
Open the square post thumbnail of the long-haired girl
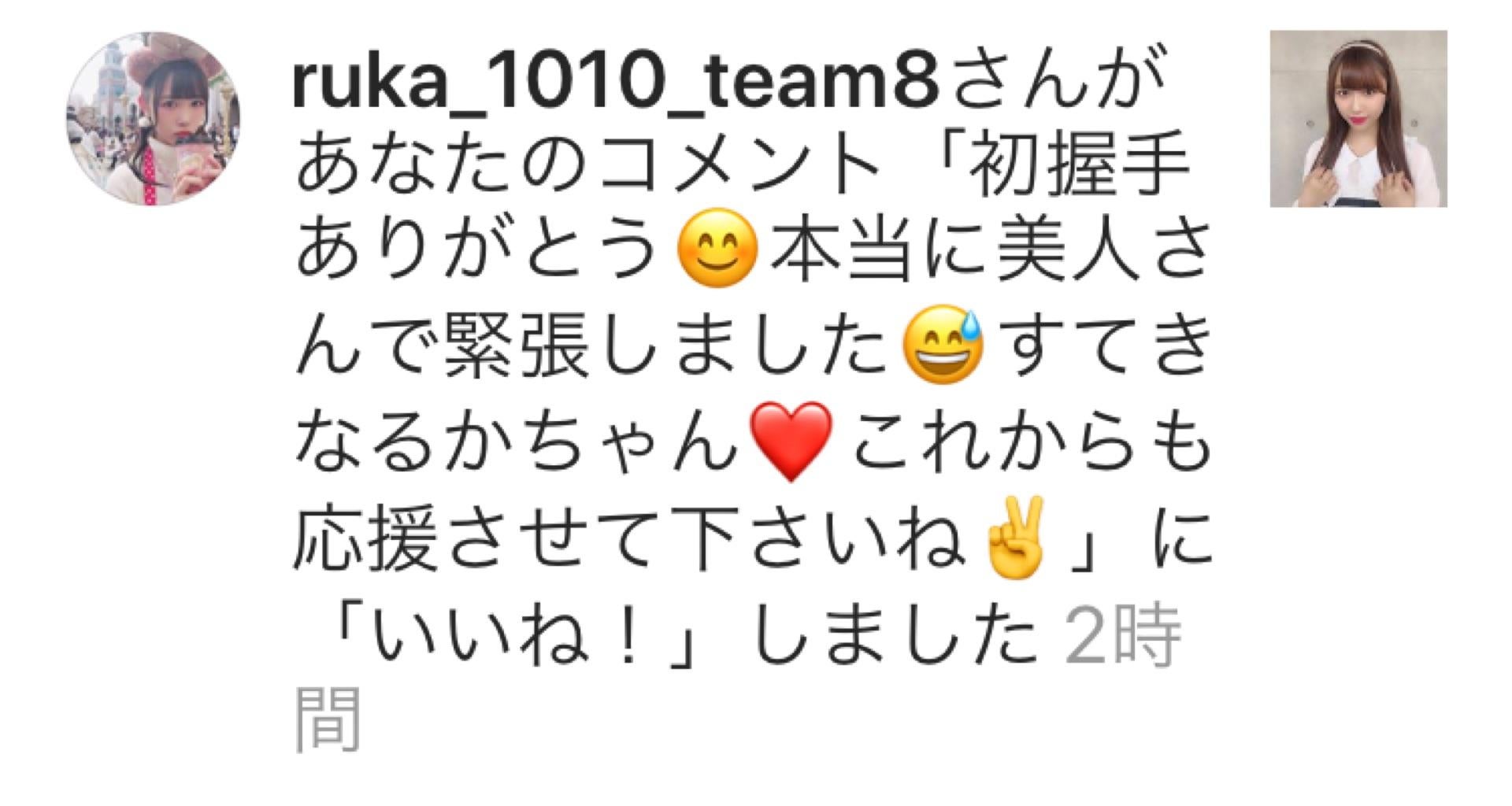click(x=1358, y=119)
